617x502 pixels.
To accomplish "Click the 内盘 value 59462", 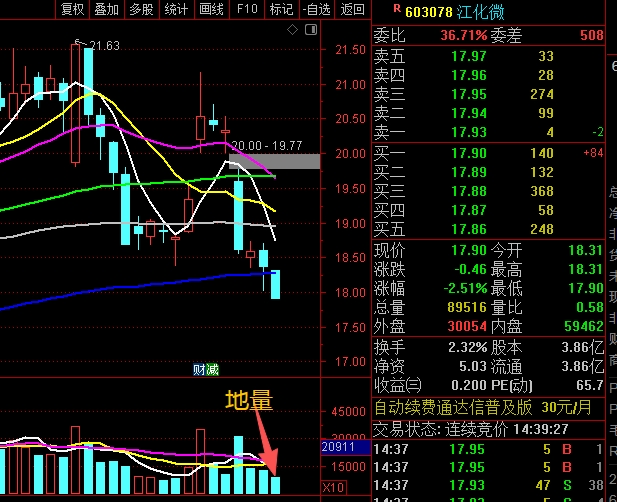I will tap(584, 326).
